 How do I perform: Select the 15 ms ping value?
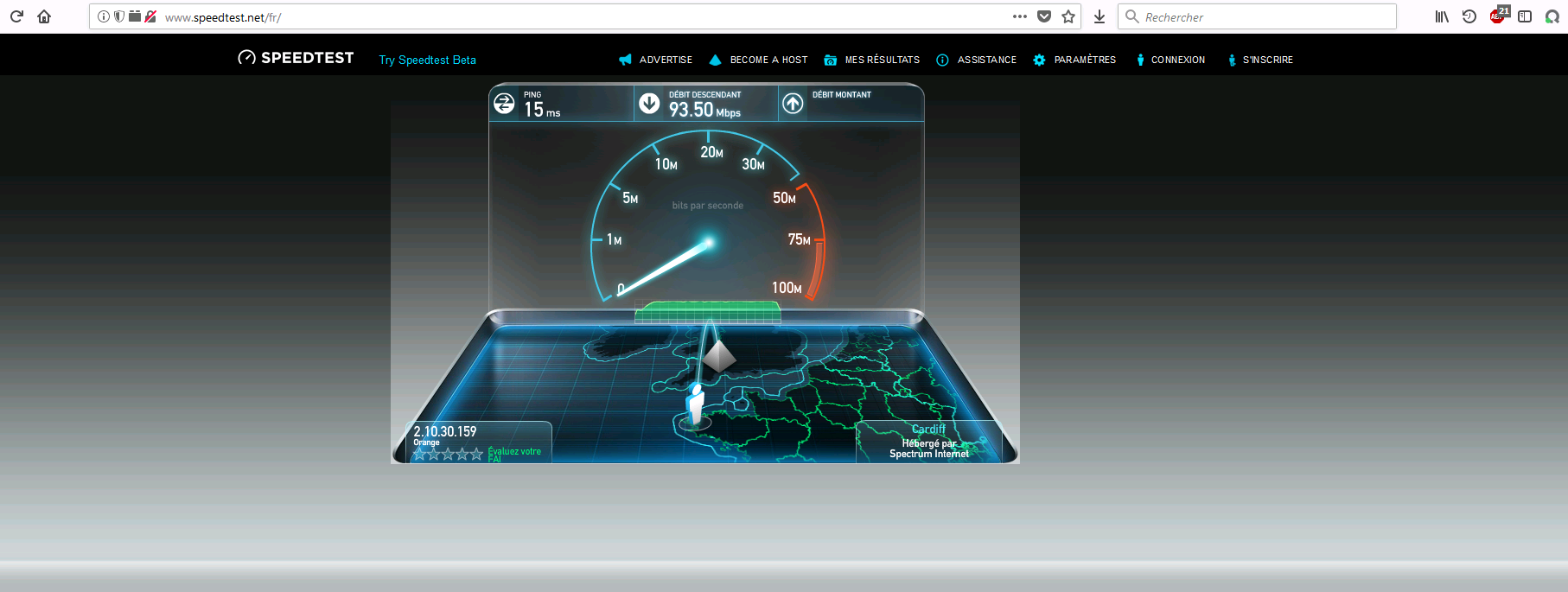click(x=542, y=110)
